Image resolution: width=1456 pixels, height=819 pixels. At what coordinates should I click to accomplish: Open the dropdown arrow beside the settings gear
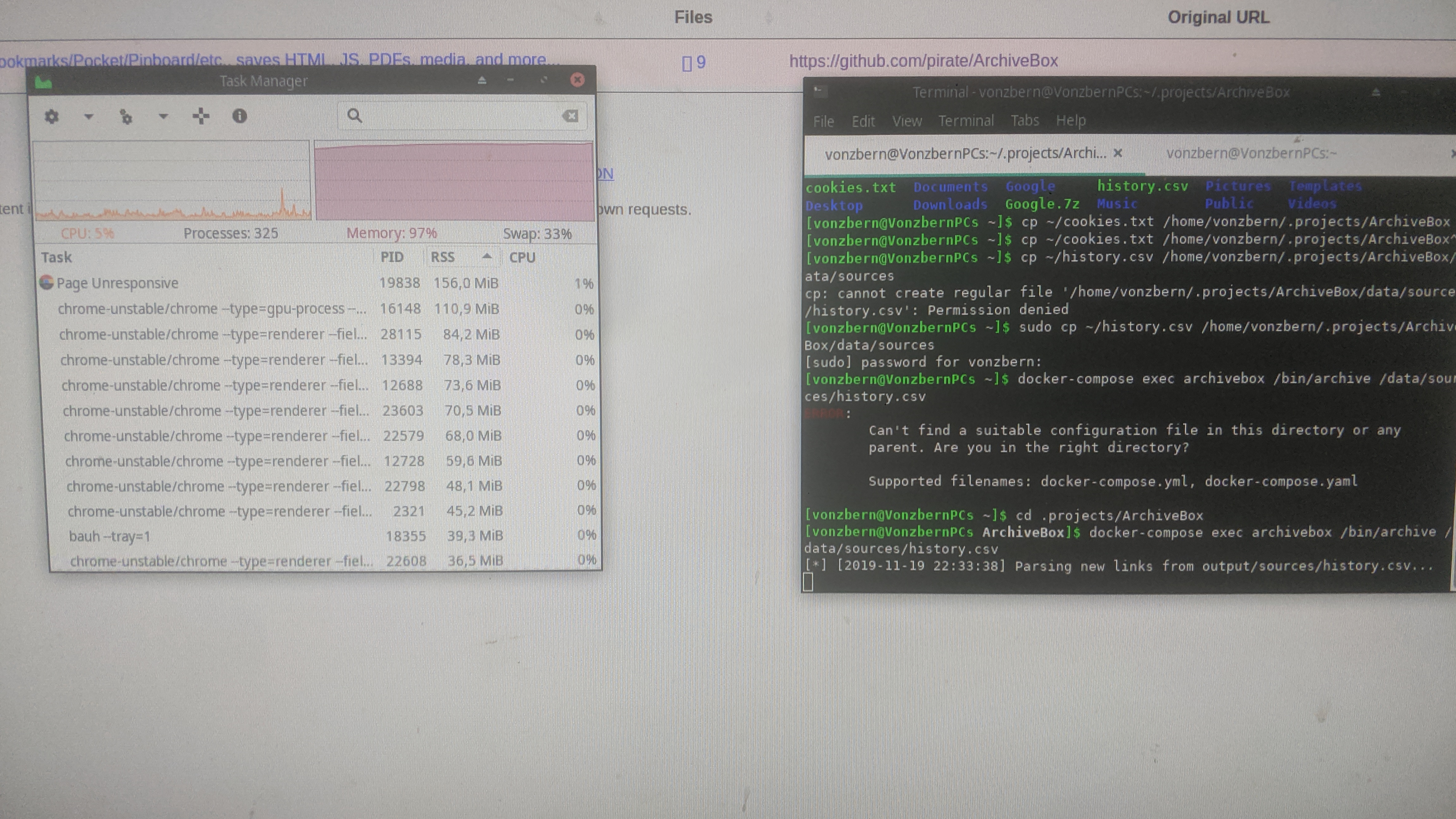click(x=88, y=117)
